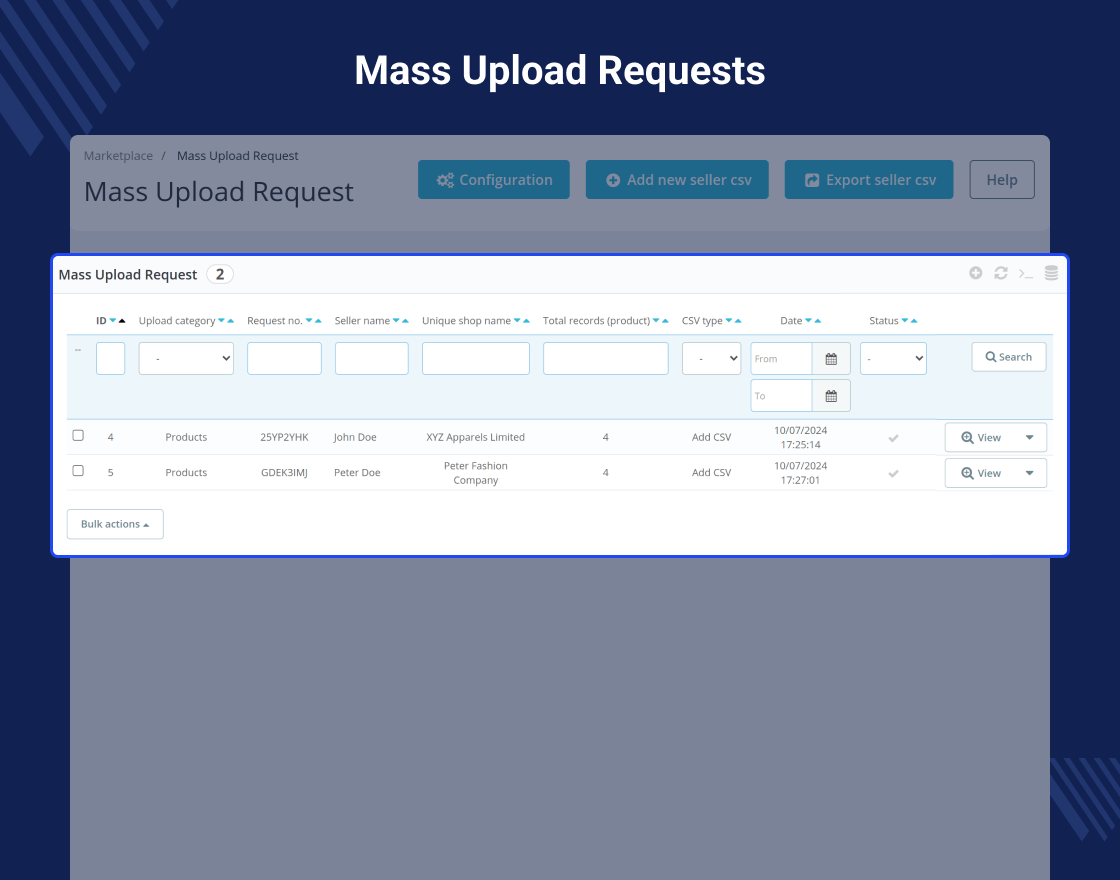
Task: Click seller name Peter Doe
Action: click(357, 473)
